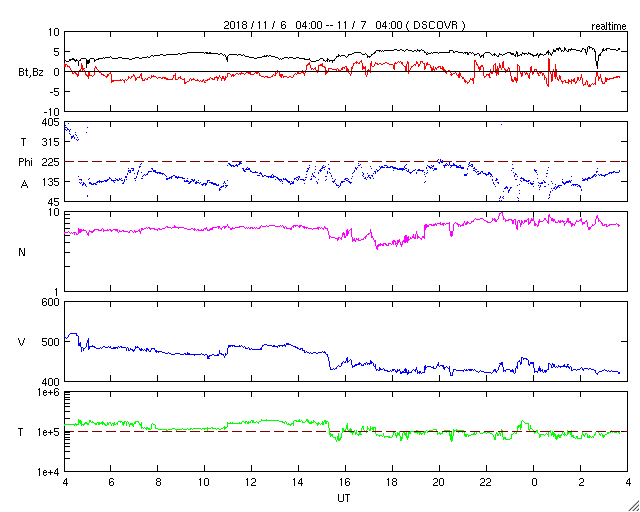Click the "18" hour tick label on the UT axis
640x512 pixels.
coord(392,482)
